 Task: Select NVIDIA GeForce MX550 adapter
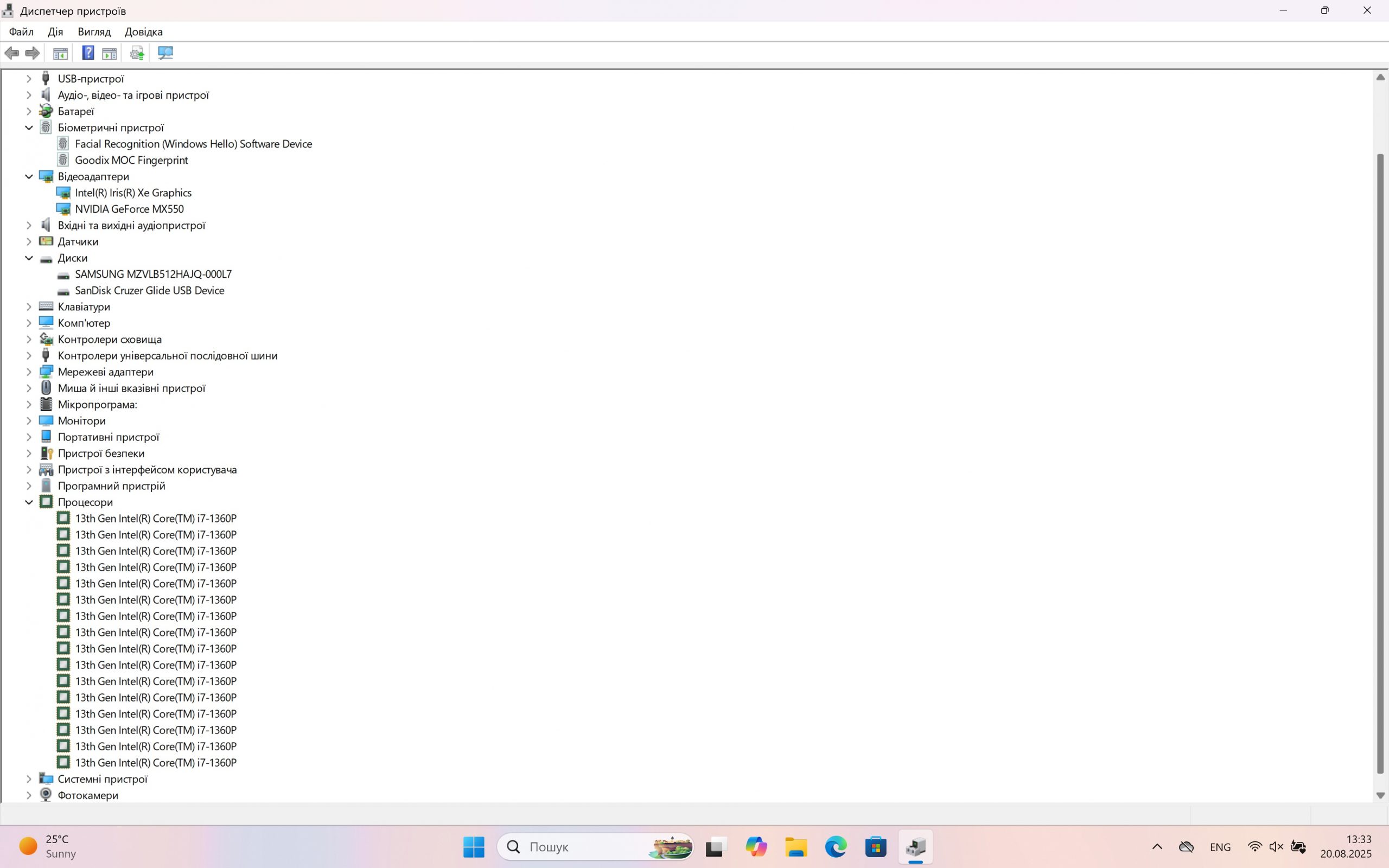click(129, 209)
